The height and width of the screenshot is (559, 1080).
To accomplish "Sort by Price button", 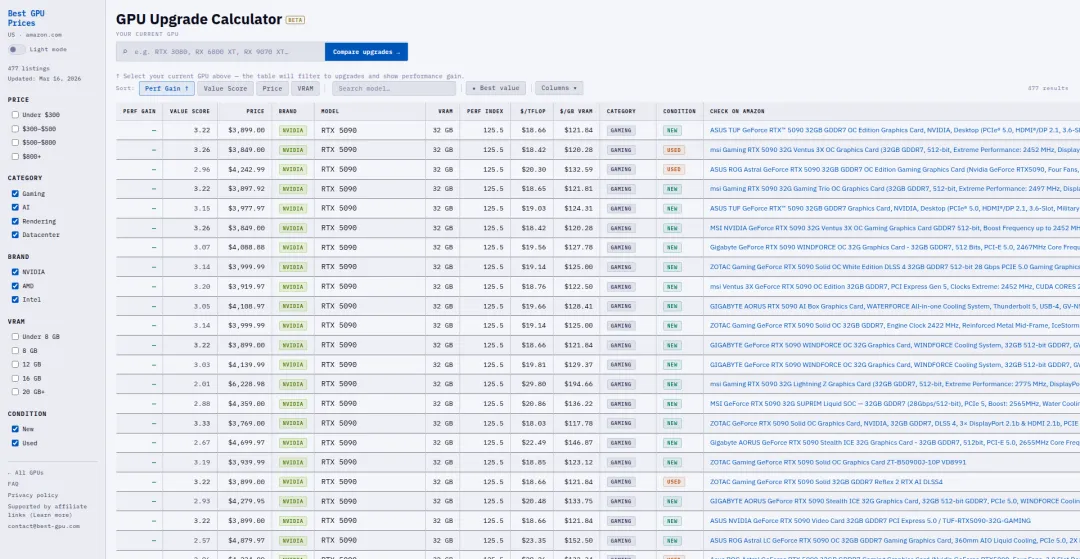I will click(272, 88).
